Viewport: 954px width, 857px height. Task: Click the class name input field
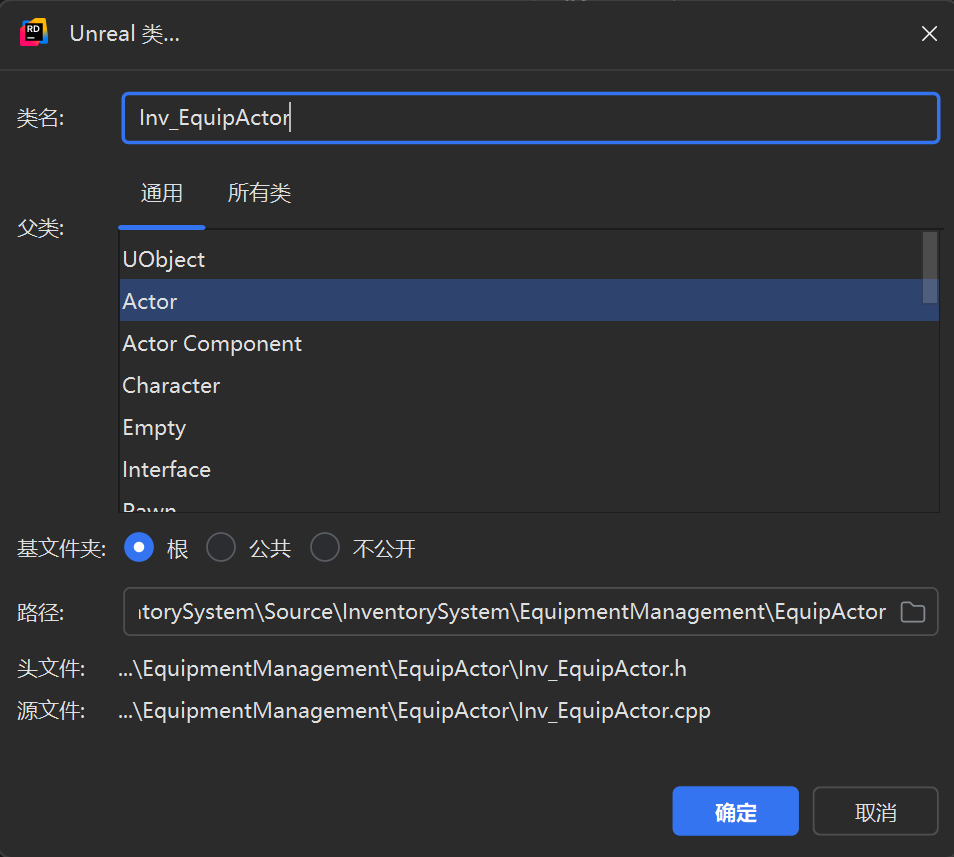click(530, 118)
